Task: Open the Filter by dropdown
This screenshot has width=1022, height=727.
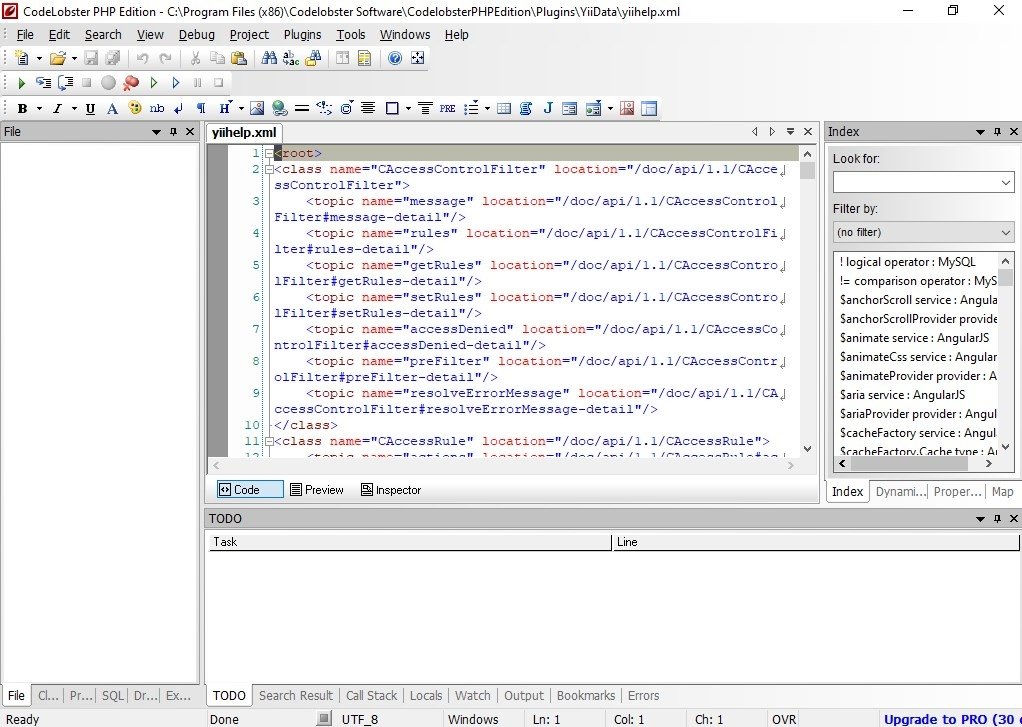Action: pyautogui.click(x=924, y=232)
